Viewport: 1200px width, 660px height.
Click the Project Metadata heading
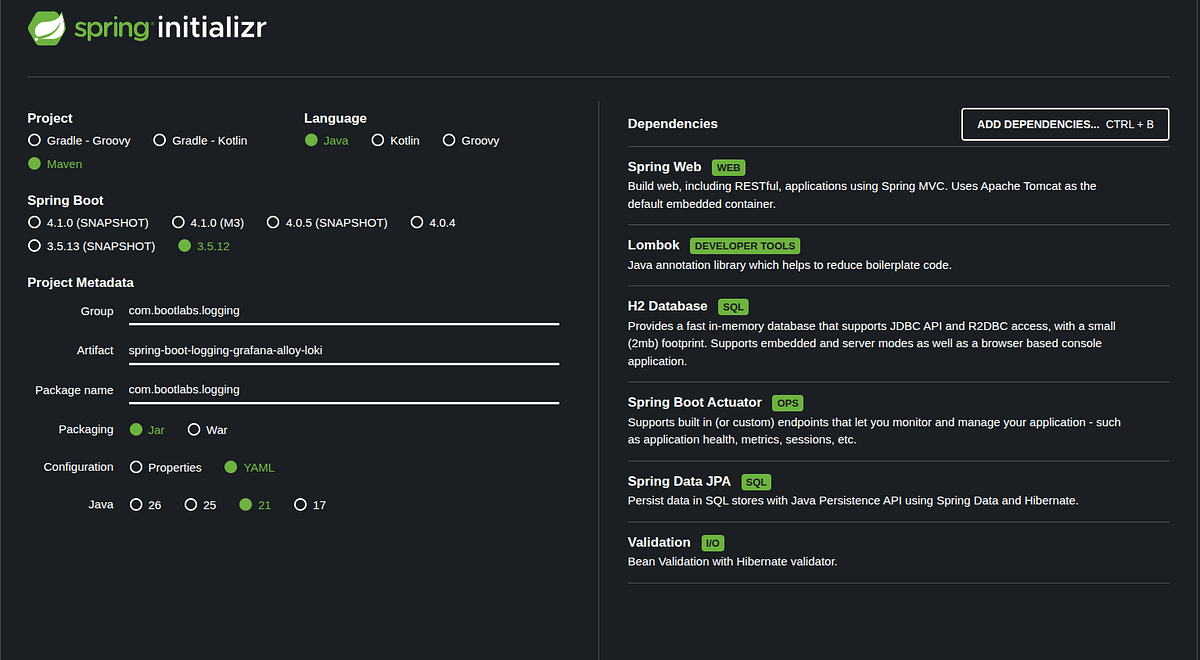(x=80, y=283)
